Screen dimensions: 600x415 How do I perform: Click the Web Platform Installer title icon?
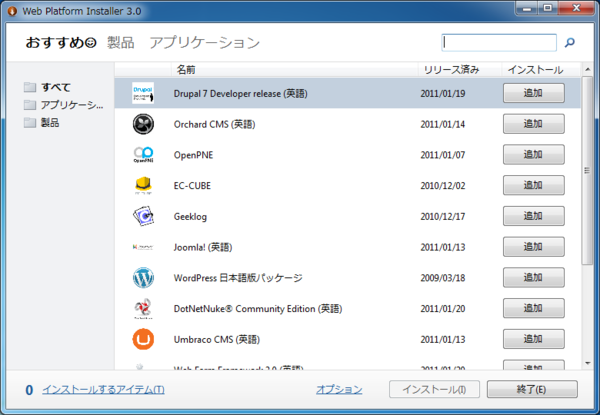(x=12, y=11)
